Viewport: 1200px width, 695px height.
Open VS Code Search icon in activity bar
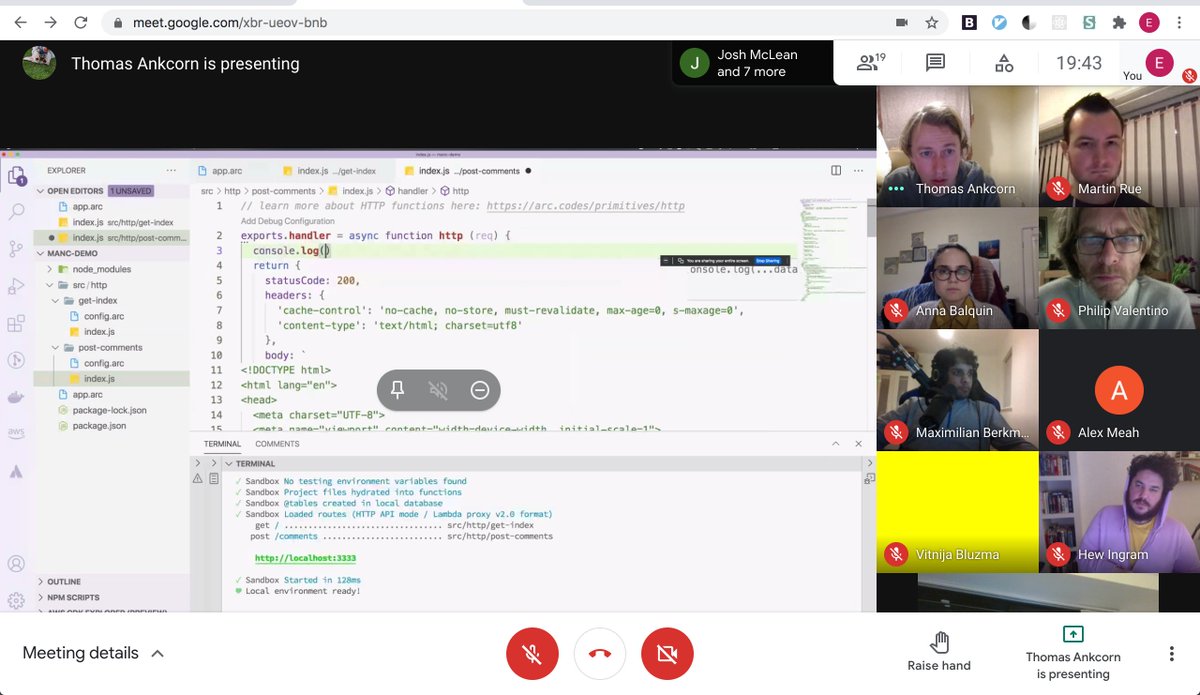[16, 212]
